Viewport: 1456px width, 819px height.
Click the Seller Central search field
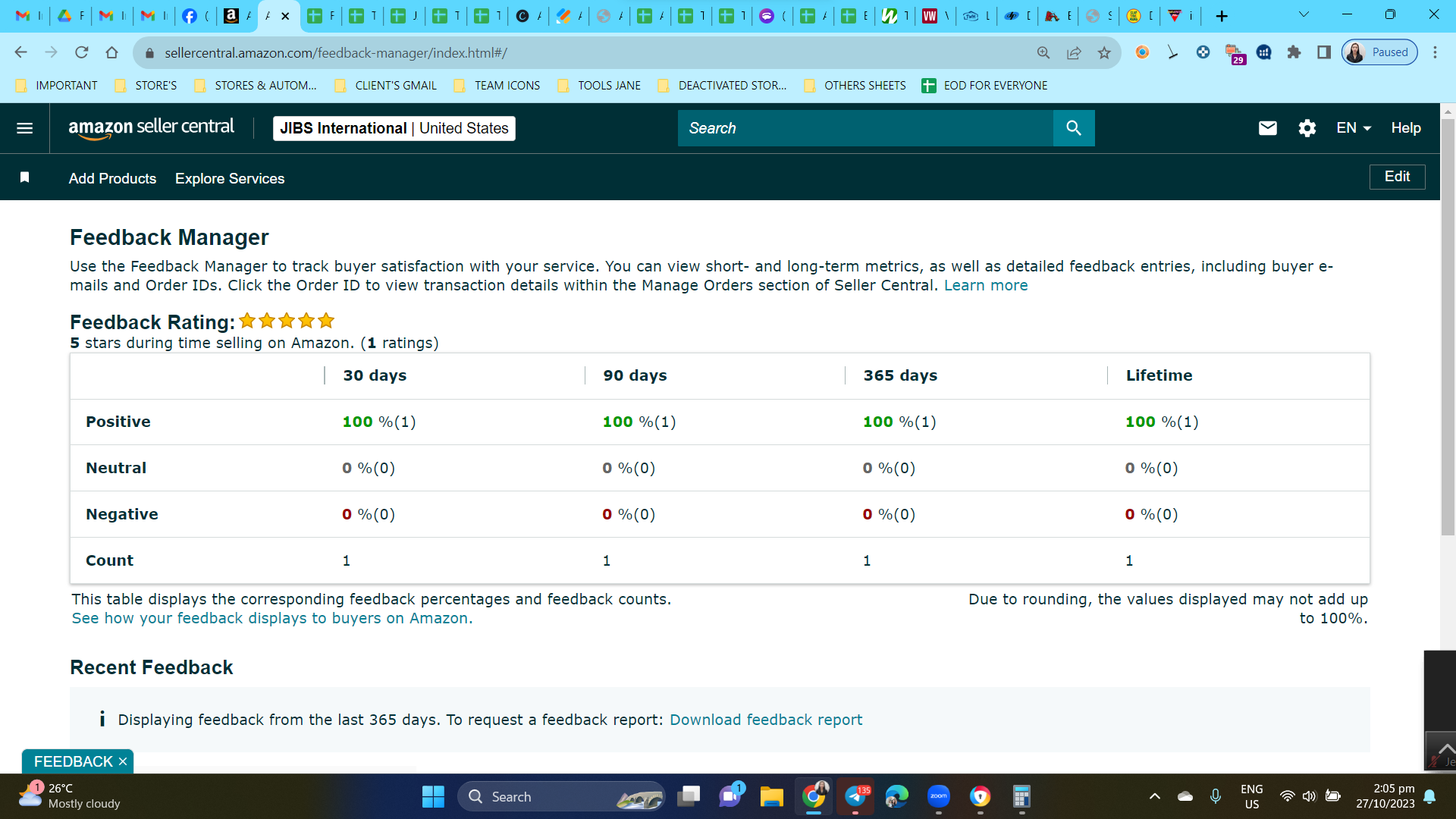(865, 128)
